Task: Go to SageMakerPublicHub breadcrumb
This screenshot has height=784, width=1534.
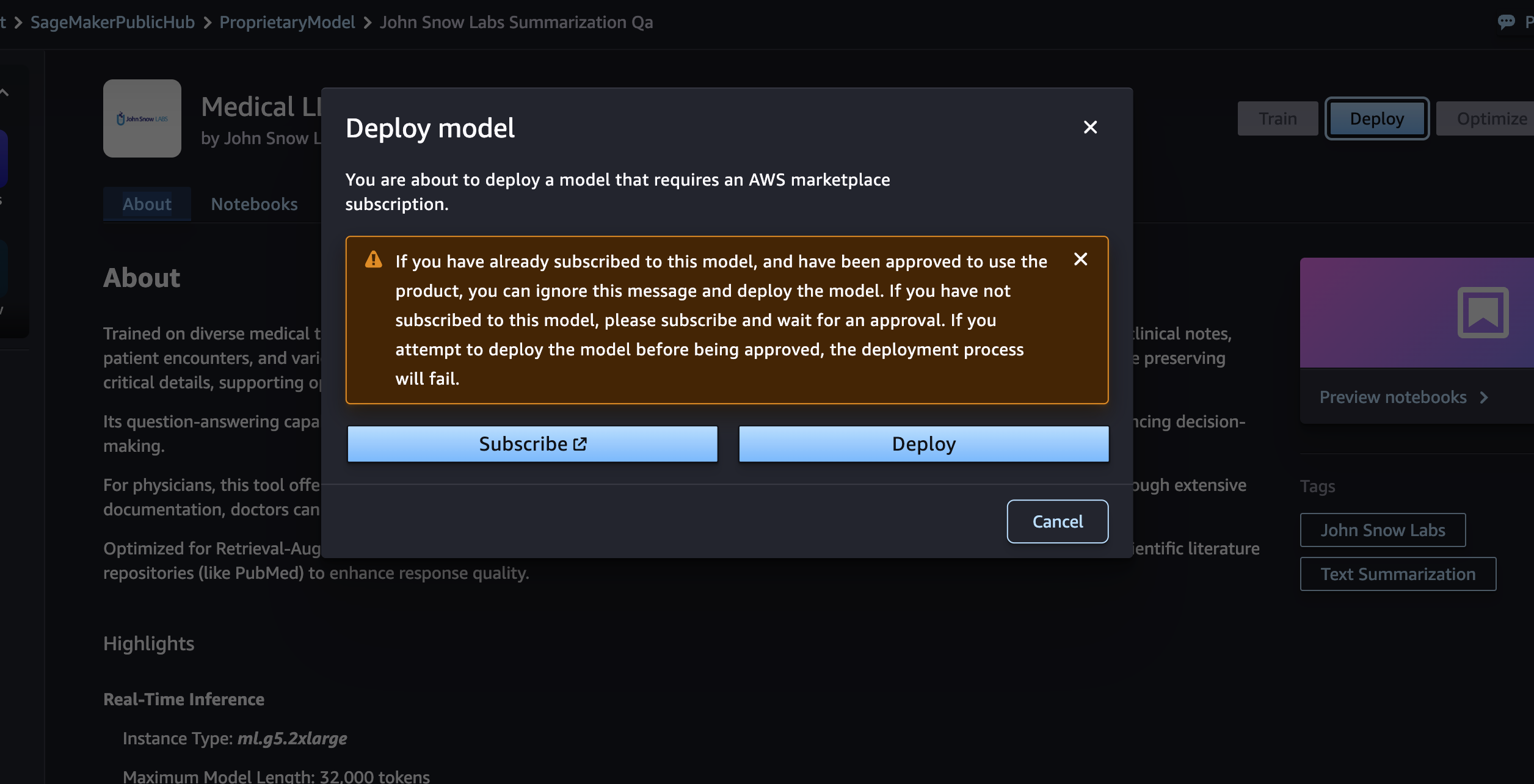Action: pyautogui.click(x=112, y=22)
